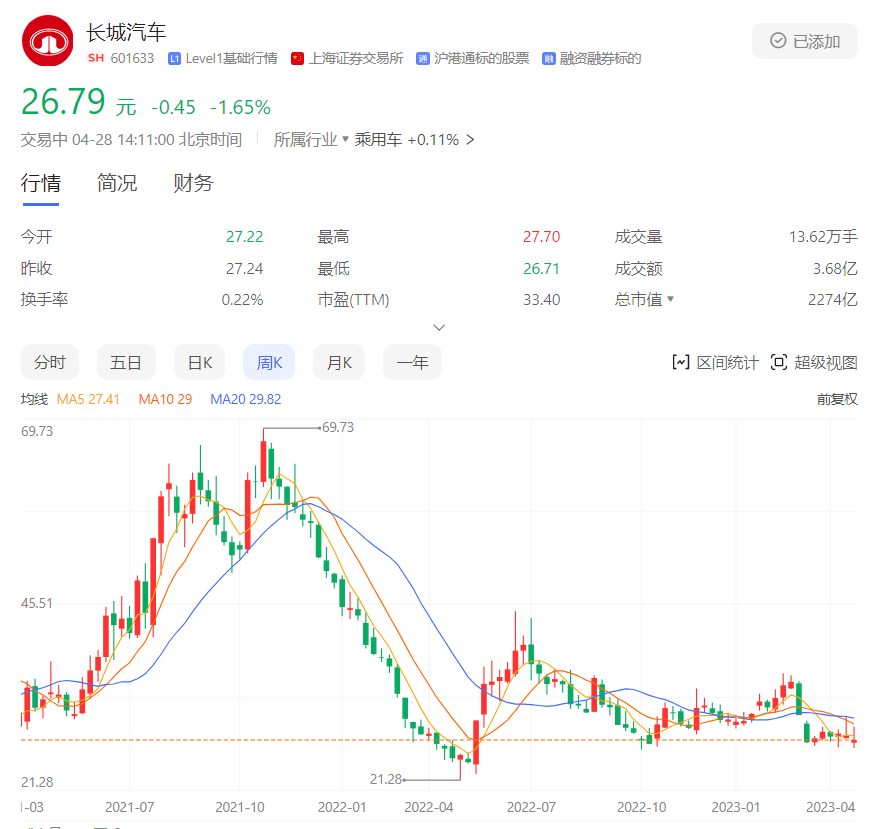Open the 所属行业 dropdown arrow
Image resolution: width=874 pixels, height=829 pixels.
tap(345, 139)
